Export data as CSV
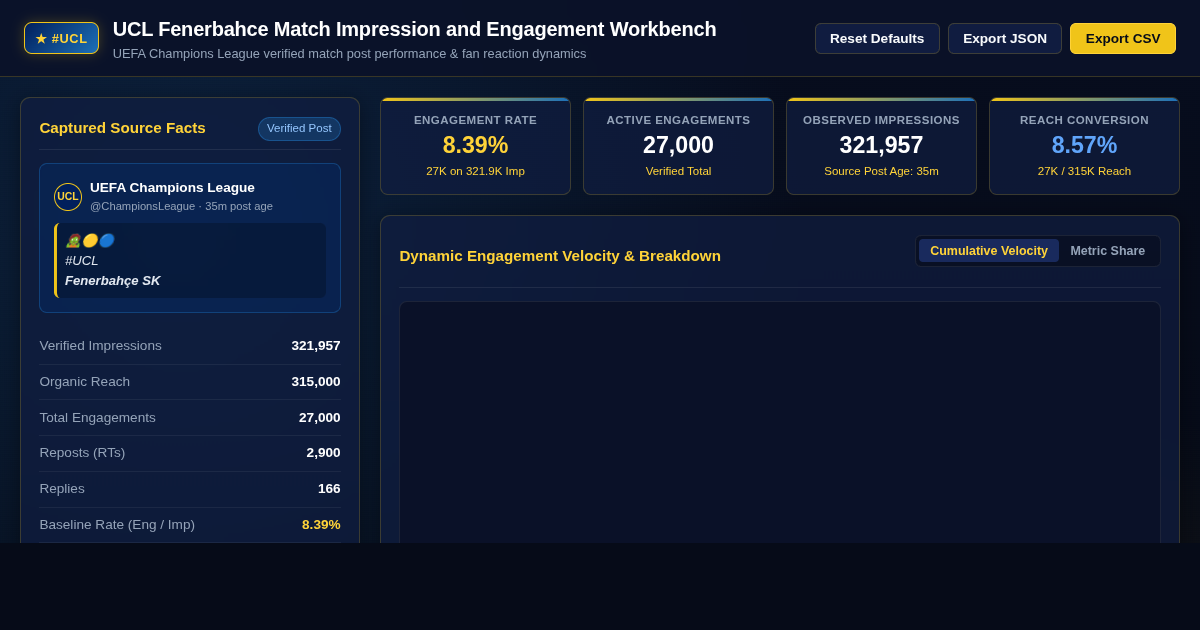1200x630 pixels. tap(1123, 38)
